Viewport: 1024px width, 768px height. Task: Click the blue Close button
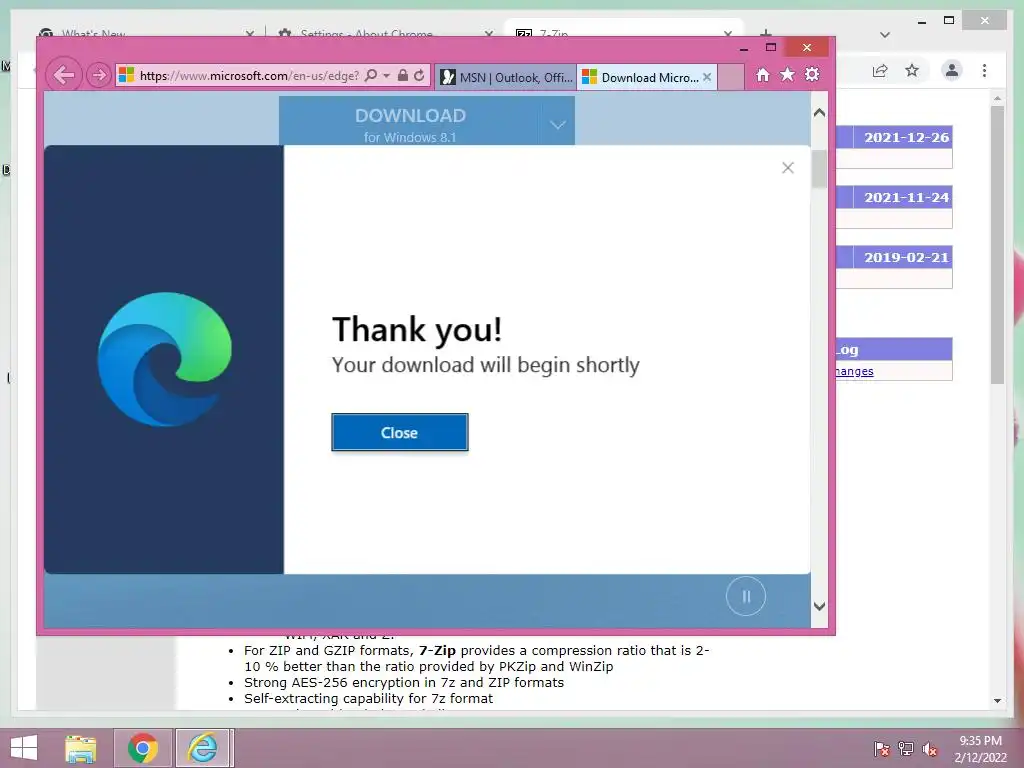[400, 432]
